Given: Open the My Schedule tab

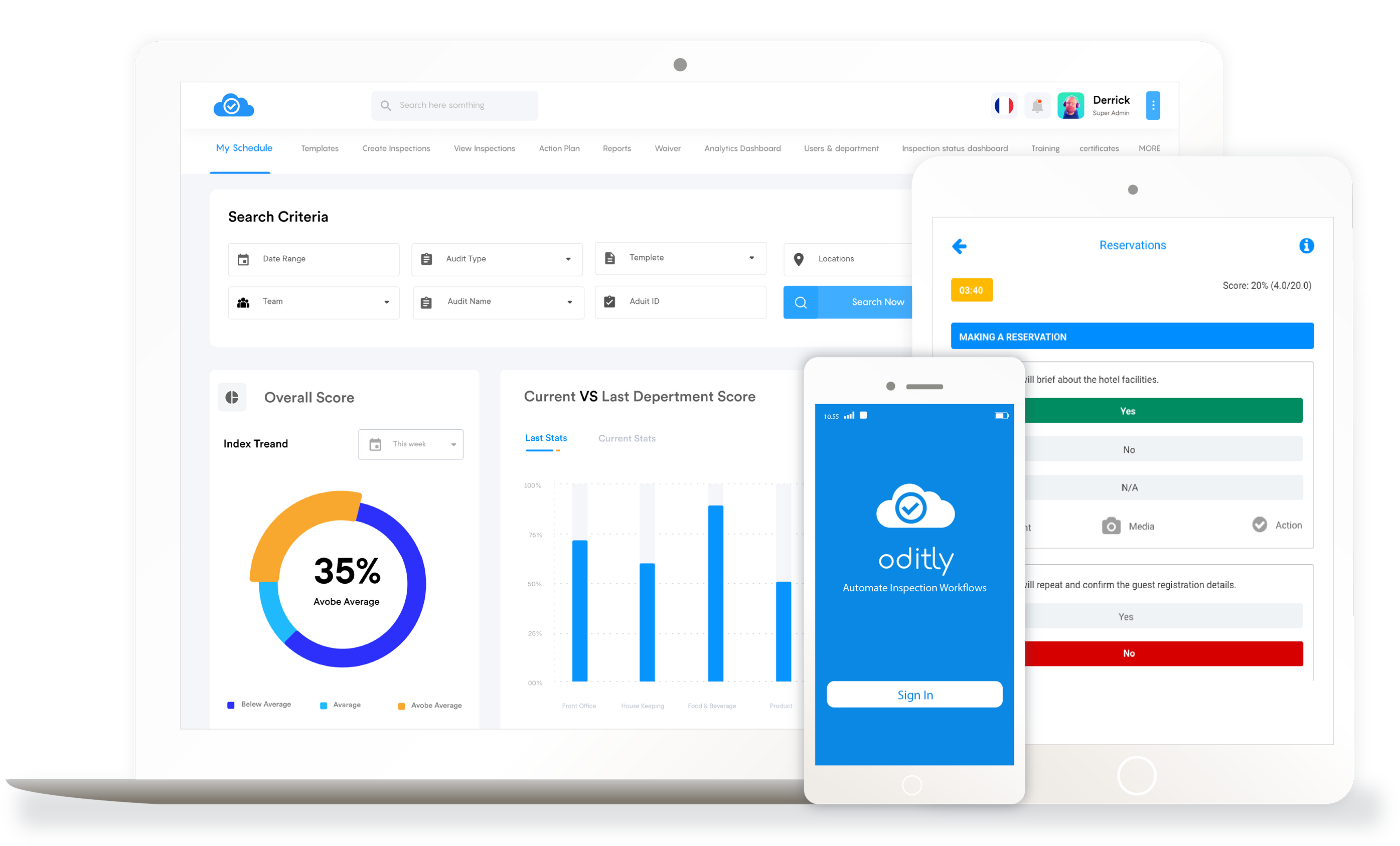Looking at the screenshot, I should point(244,148).
